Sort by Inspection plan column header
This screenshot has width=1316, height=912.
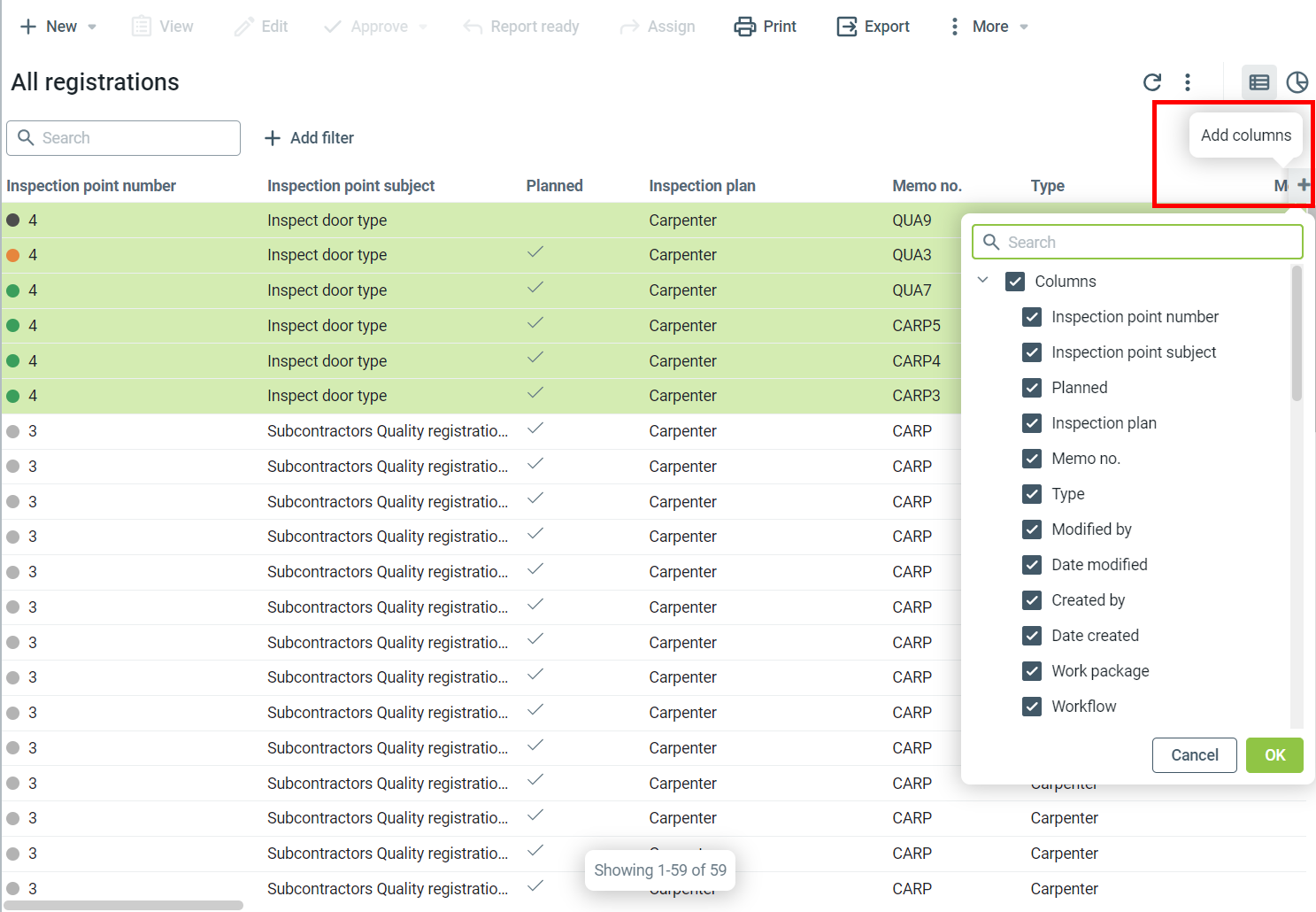(x=702, y=186)
